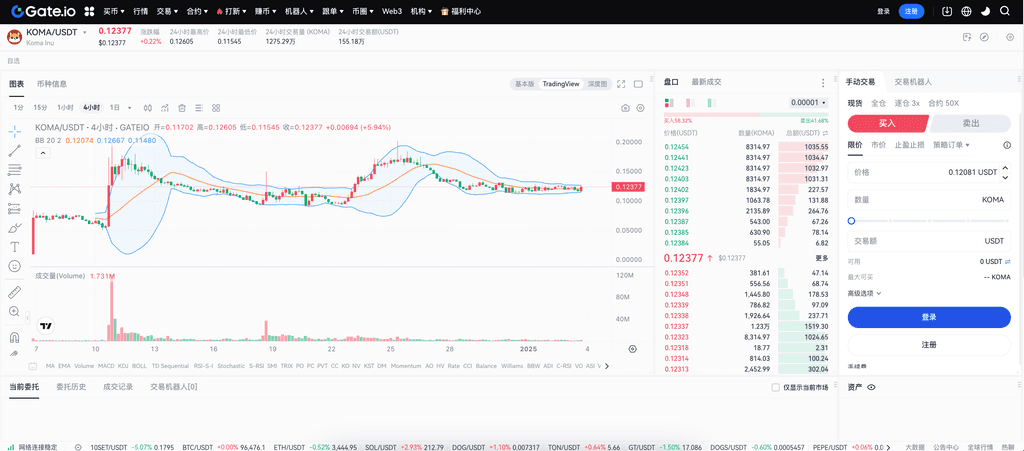Switch chart to TradingView mode
The image size is (1024, 451).
560,84
